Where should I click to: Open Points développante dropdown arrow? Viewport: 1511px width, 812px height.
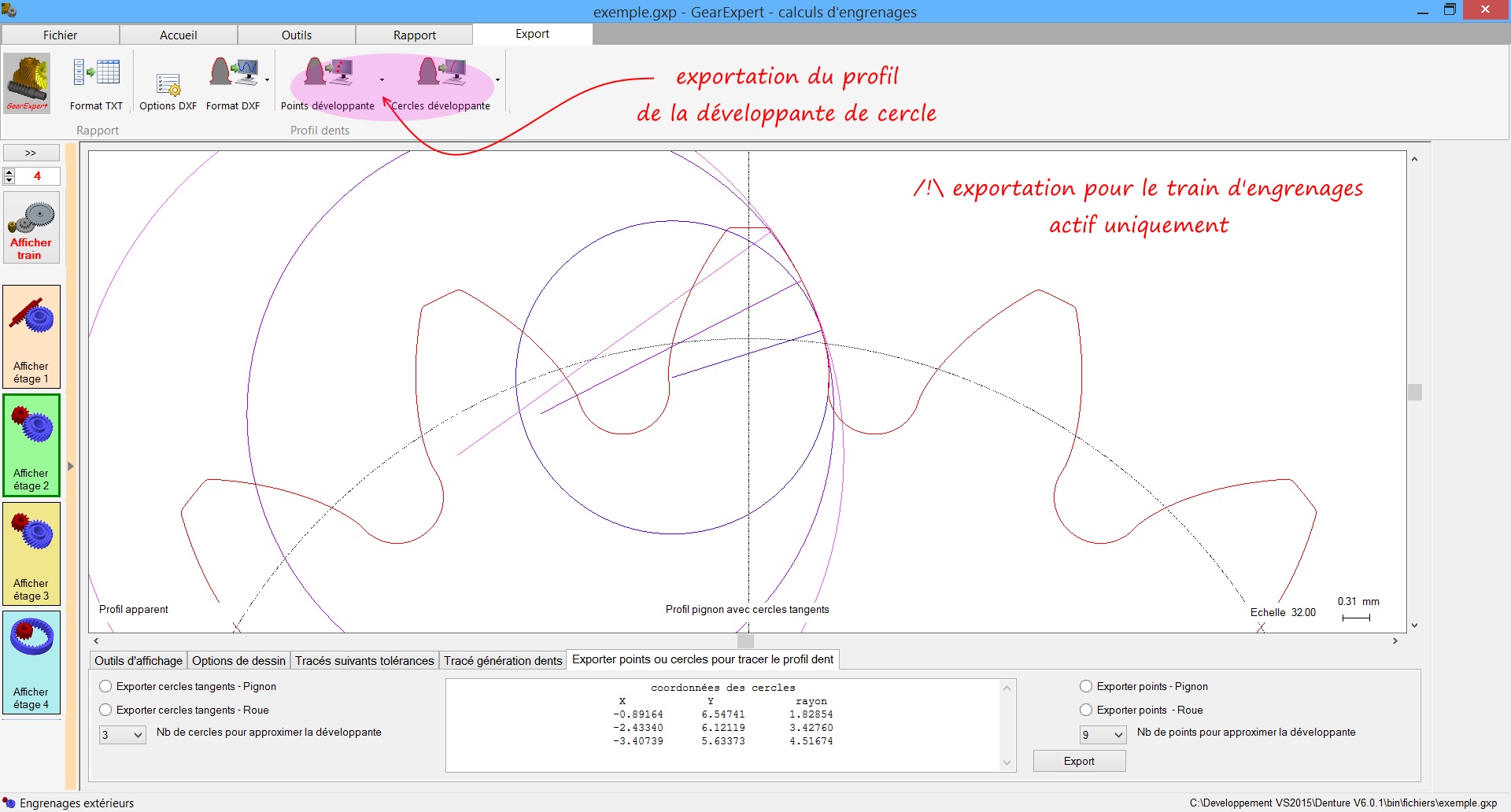point(382,79)
